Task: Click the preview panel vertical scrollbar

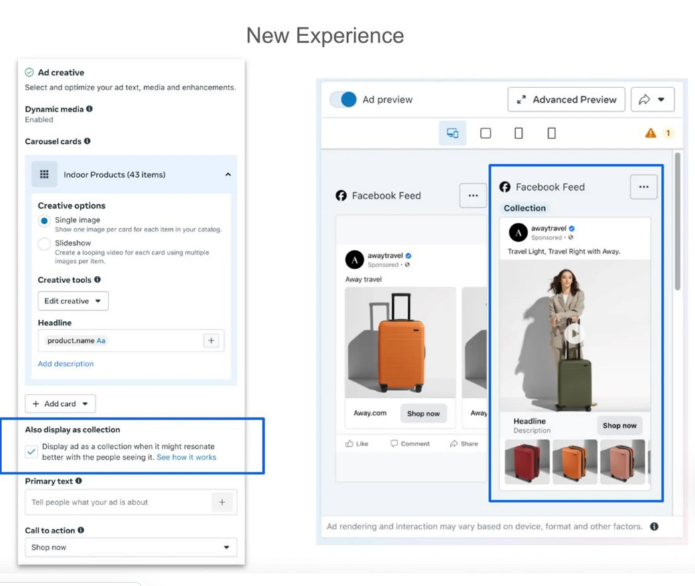Action: (677, 222)
